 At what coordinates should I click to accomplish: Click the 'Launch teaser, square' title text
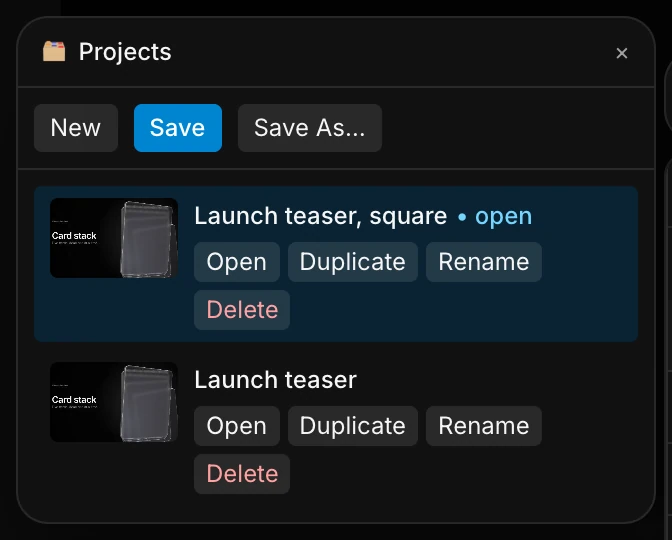click(x=321, y=216)
